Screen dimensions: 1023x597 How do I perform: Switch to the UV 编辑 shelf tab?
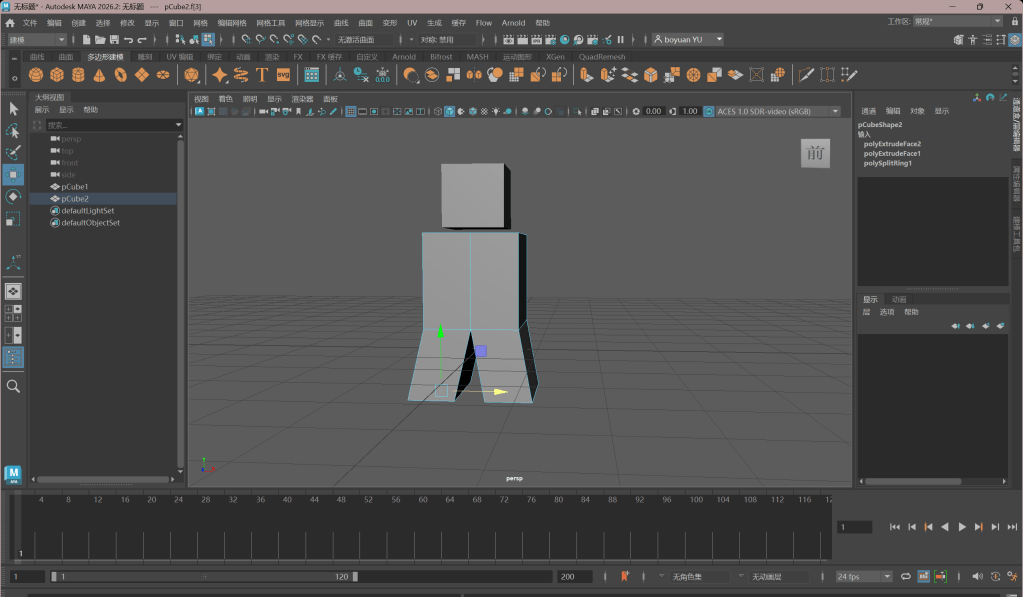coord(179,57)
